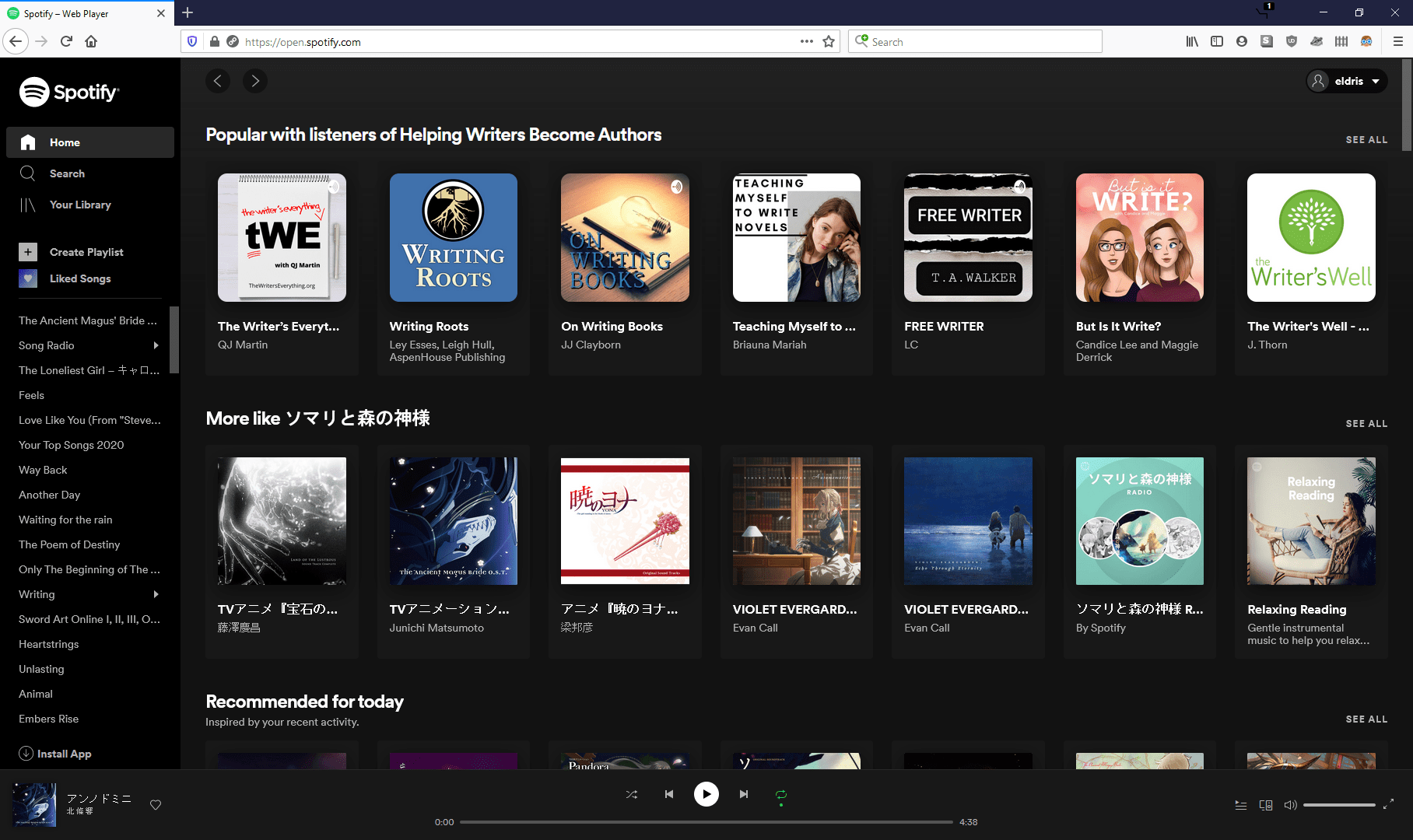Open the Heartstrings playlist
The image size is (1413, 840).
[x=49, y=644]
